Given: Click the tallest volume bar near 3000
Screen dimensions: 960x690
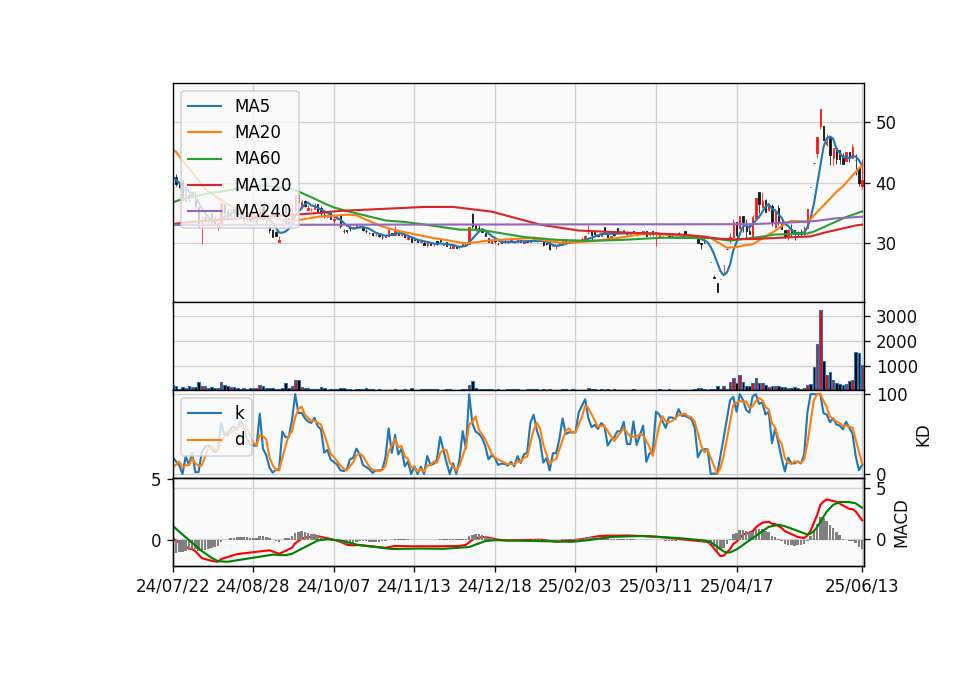Looking at the screenshot, I should [x=821, y=350].
